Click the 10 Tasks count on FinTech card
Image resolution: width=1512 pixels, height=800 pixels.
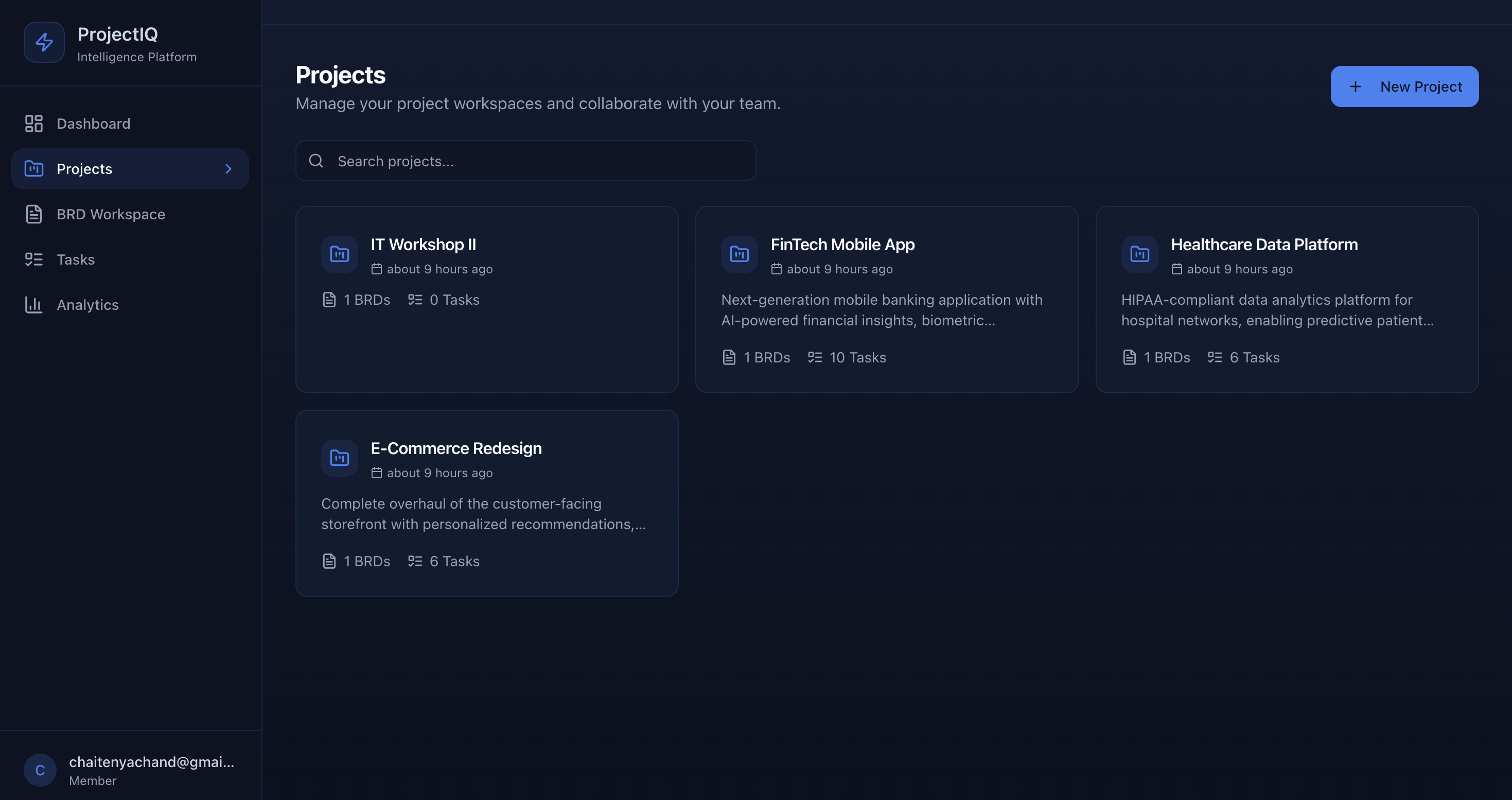(857, 357)
